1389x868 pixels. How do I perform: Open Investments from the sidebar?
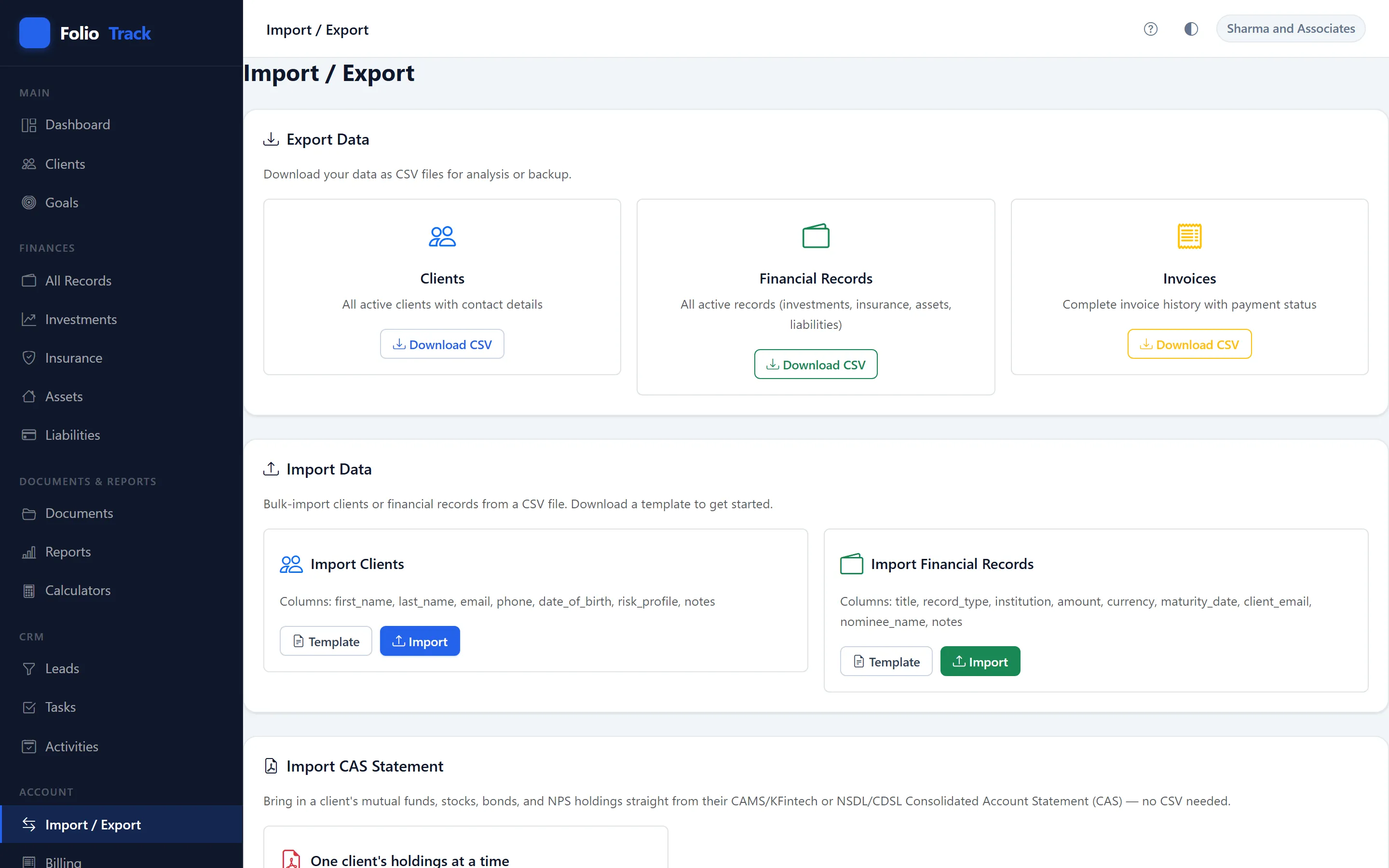(x=121, y=319)
